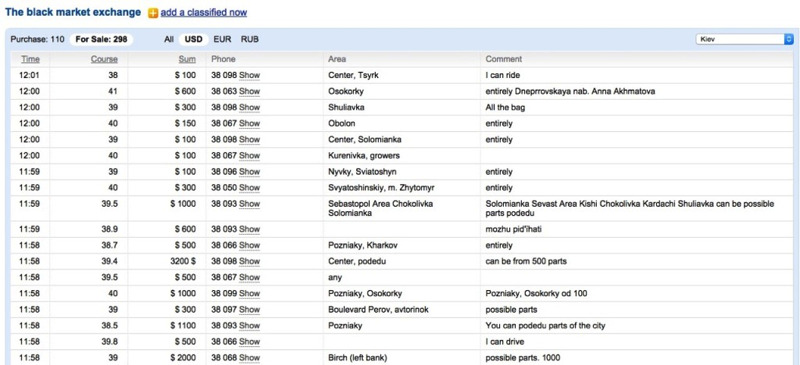This screenshot has width=800, height=365.
Task: Click comment 'entirely Dneprrovskaya nab. Anna Akhmatova'
Action: click(570, 92)
